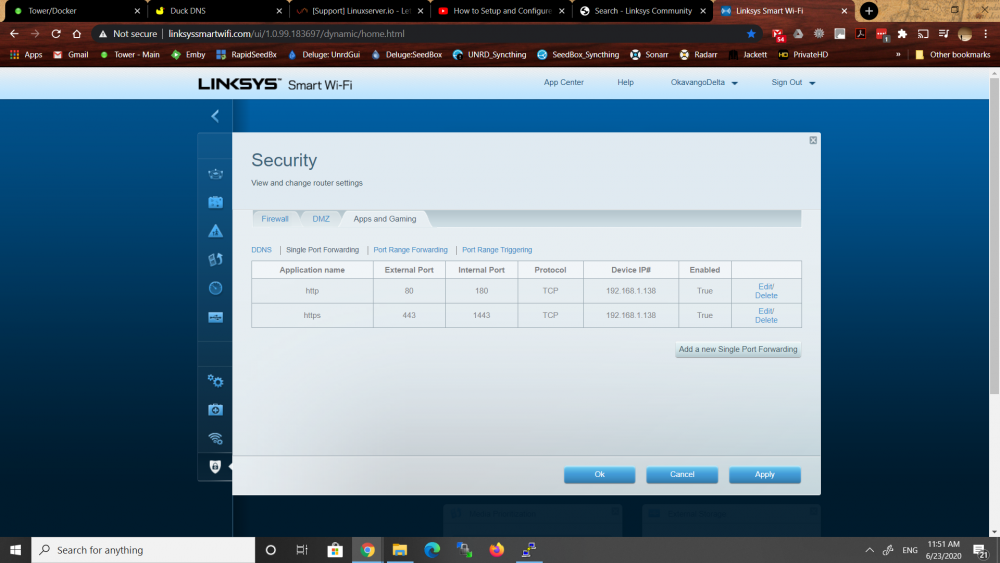Open the Emby bookmark
Screen dimensions: 1000x563
(x=188, y=55)
